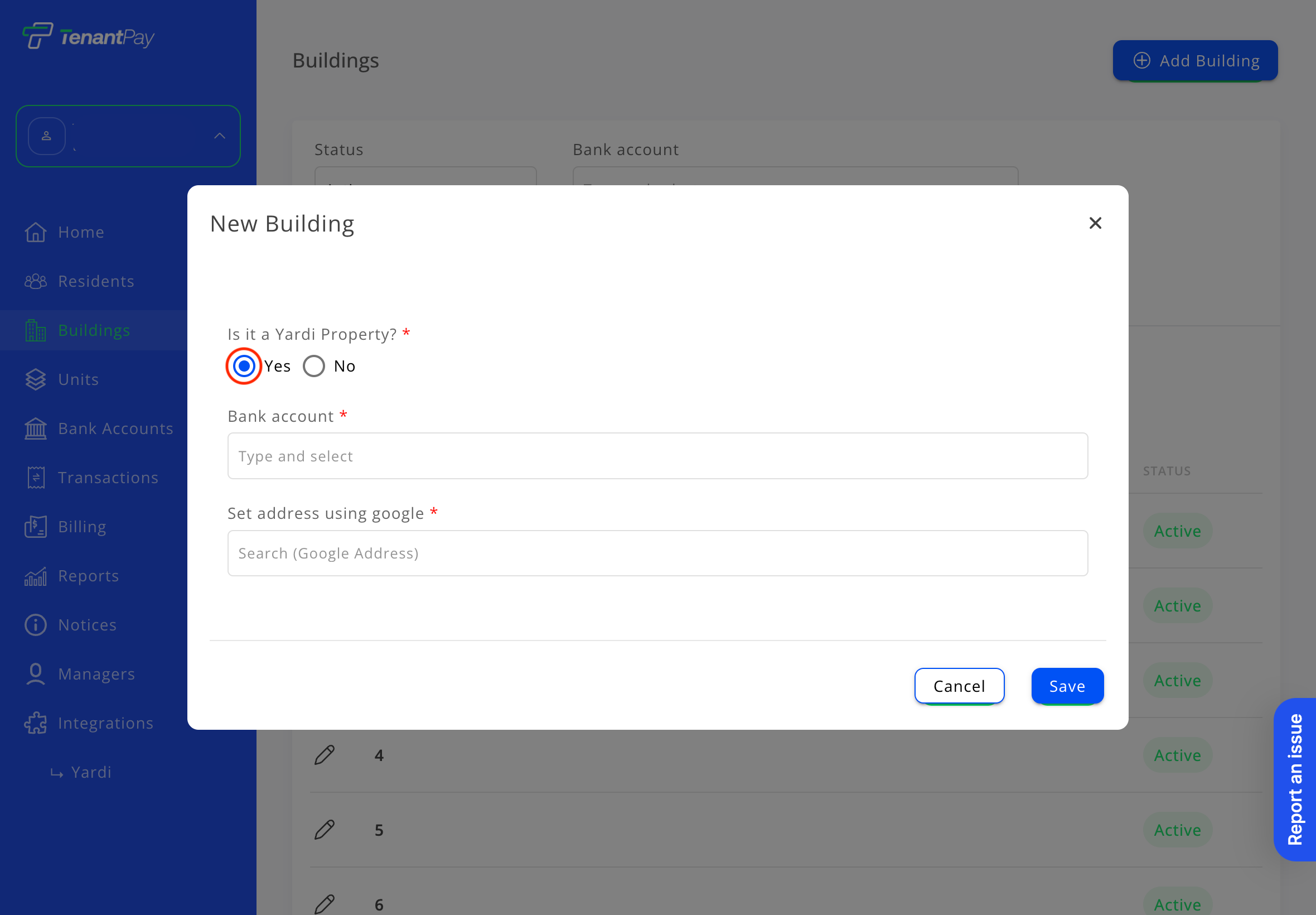The image size is (1316, 915).
Task: Click the Bank Accounts building icon
Action: click(x=36, y=429)
